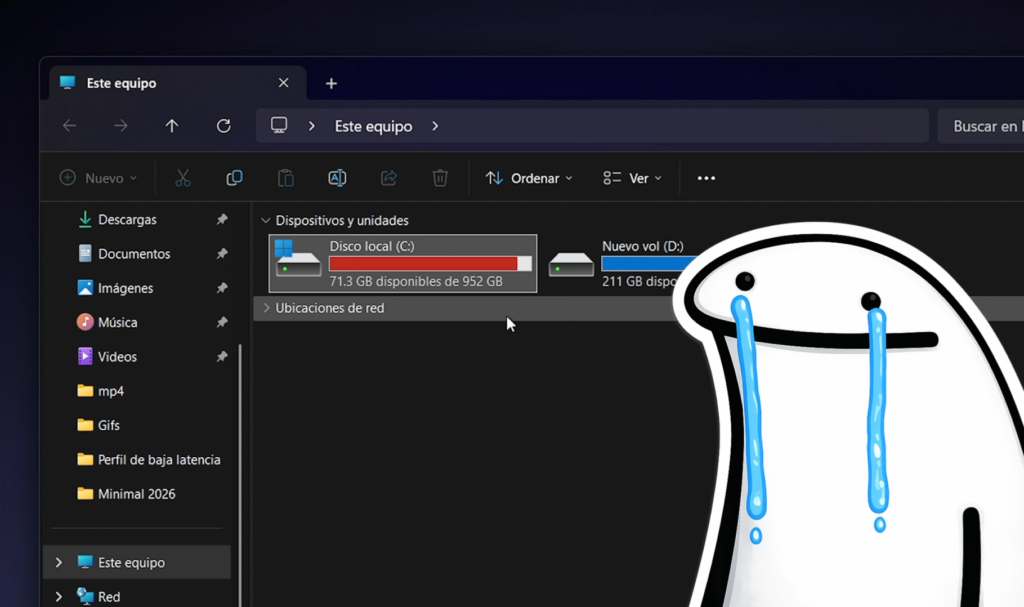Go up one folder level
Viewport: 1024px width, 607px height.
pyautogui.click(x=172, y=125)
